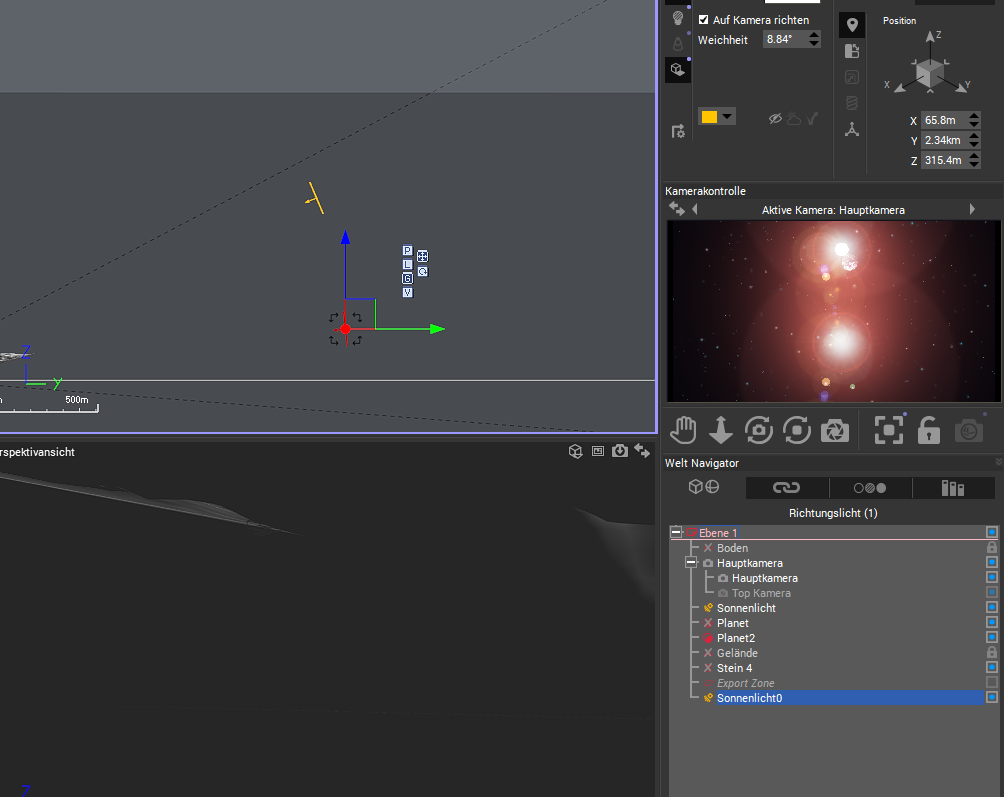The image size is (1004, 797).
Task: Go to previous camera with left arrow
Action: pos(695,209)
